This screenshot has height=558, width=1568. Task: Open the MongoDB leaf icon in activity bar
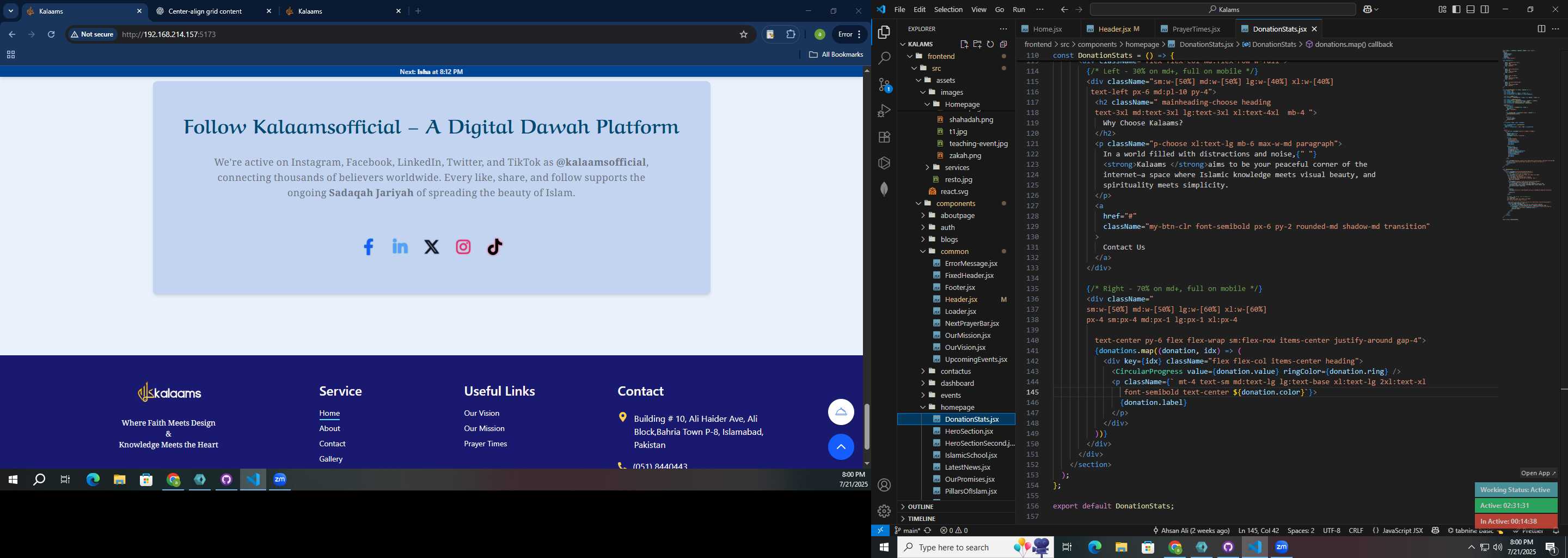pyautogui.click(x=884, y=190)
